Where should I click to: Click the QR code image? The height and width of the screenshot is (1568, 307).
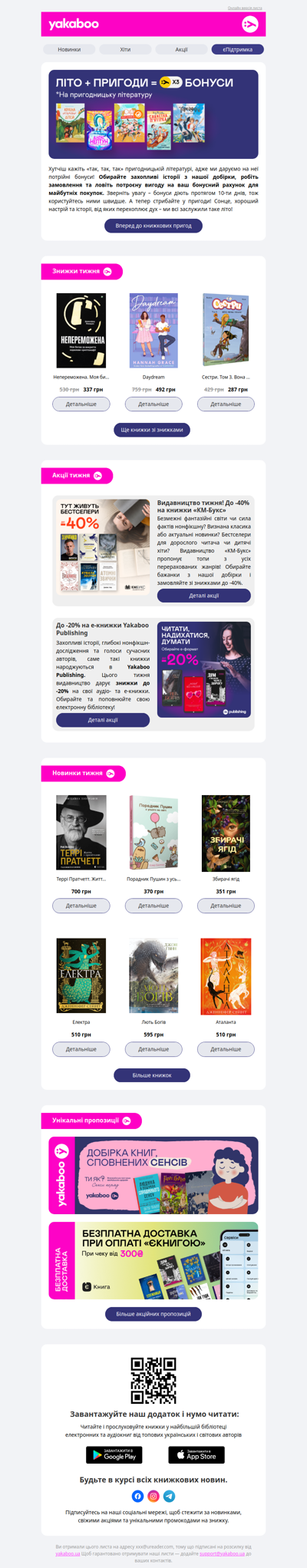153,1380
